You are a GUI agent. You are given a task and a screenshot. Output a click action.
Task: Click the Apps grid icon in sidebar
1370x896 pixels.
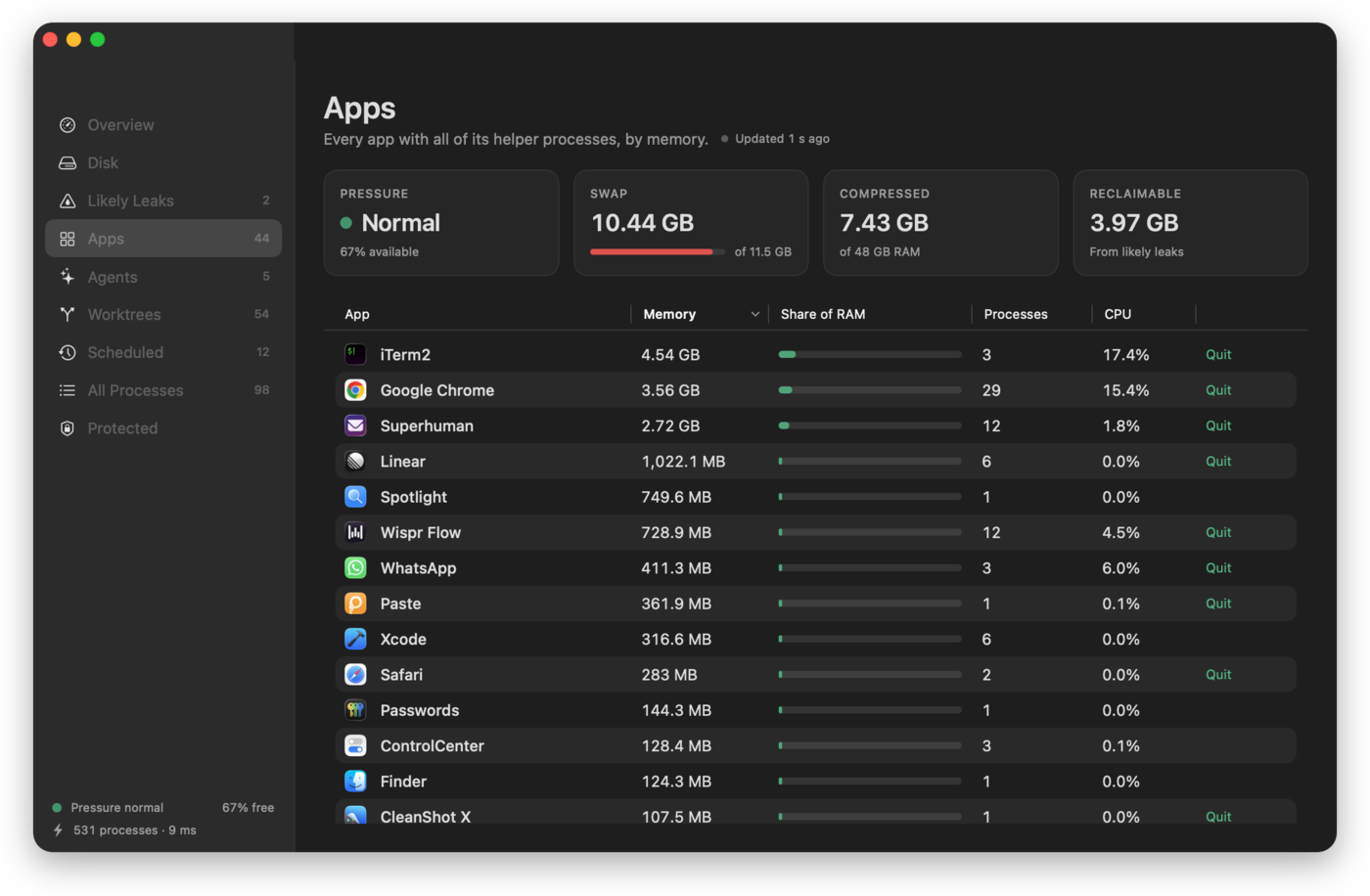point(68,239)
